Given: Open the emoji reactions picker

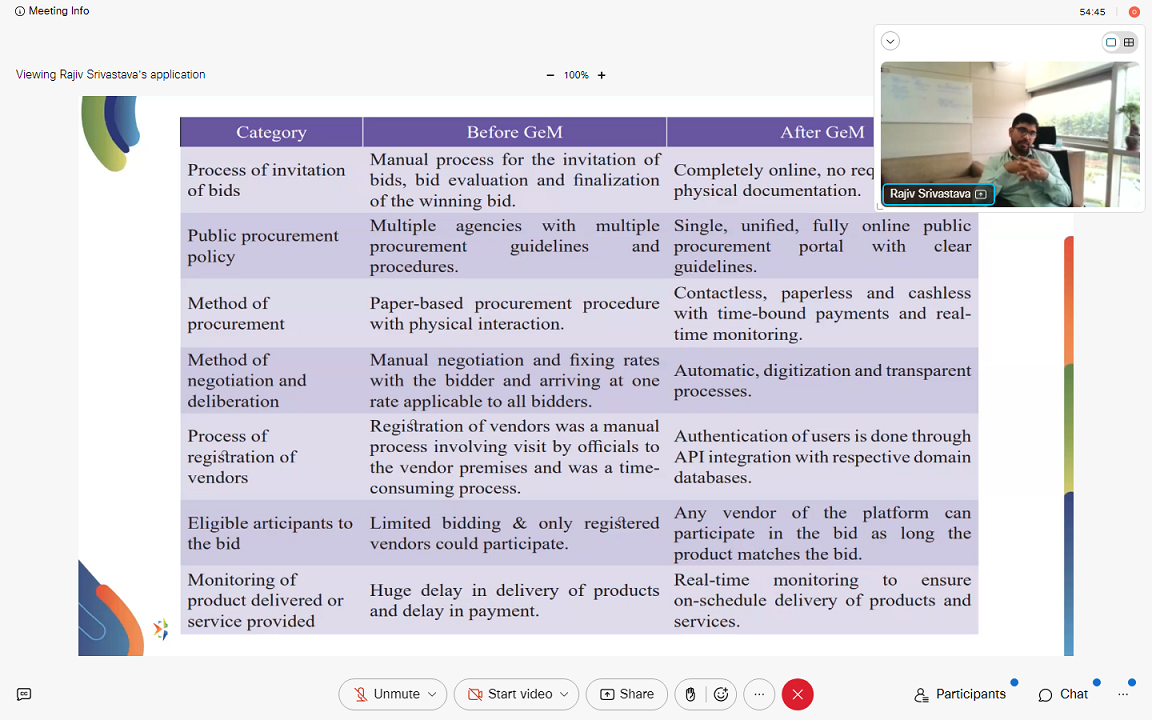Looking at the screenshot, I should point(721,694).
